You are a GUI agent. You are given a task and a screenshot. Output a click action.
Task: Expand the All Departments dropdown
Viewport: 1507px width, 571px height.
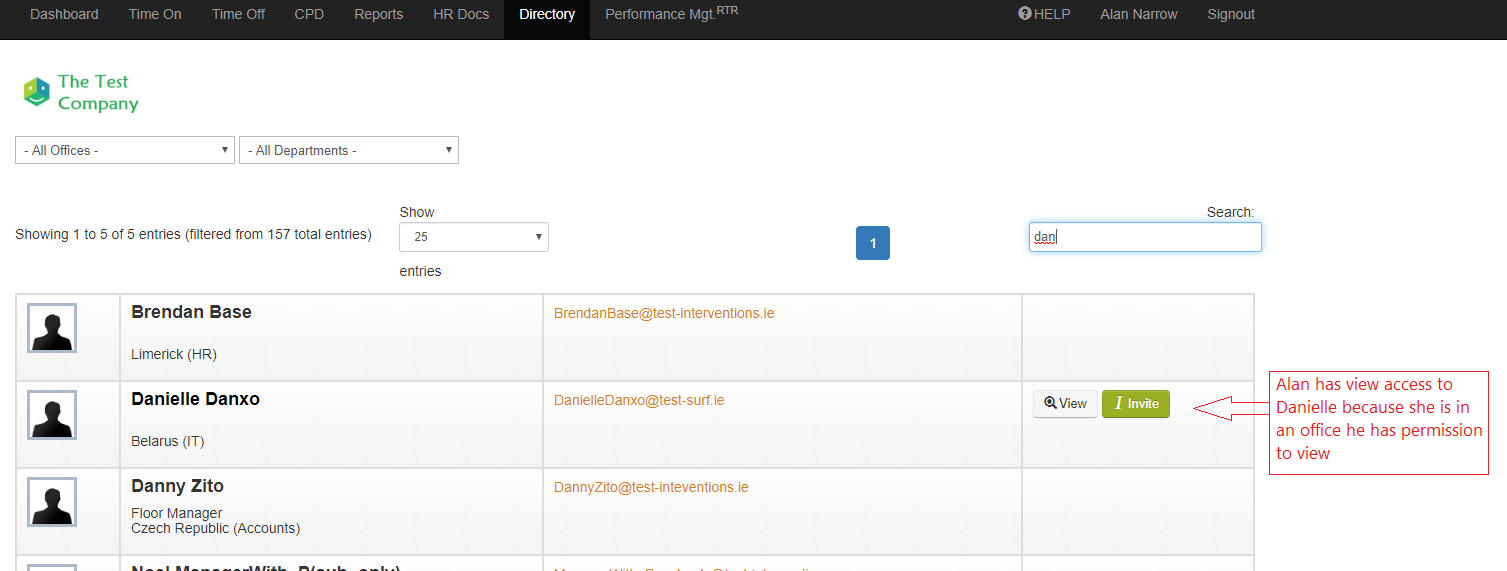(x=349, y=150)
